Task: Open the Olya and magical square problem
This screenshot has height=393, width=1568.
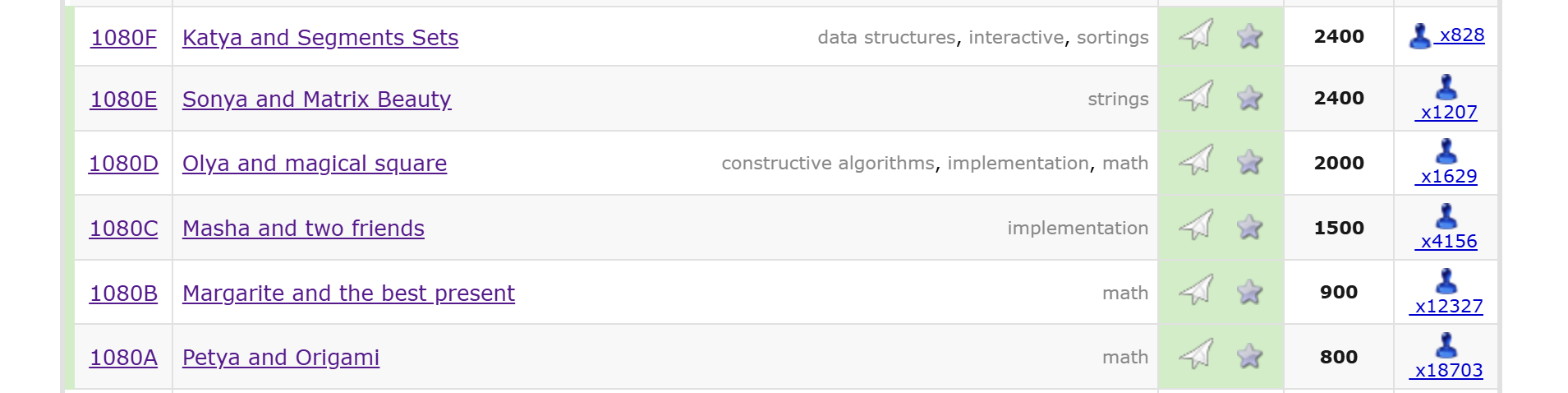Action: (x=314, y=164)
